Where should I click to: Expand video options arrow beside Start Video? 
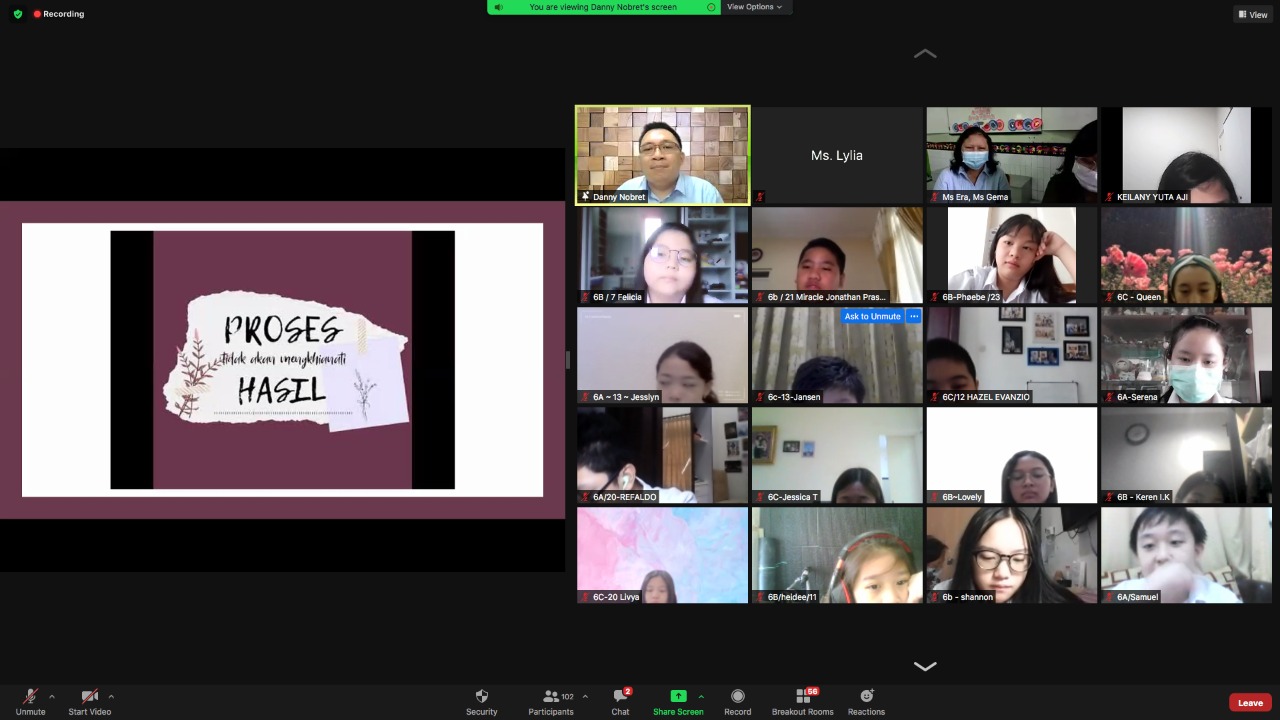[111, 696]
